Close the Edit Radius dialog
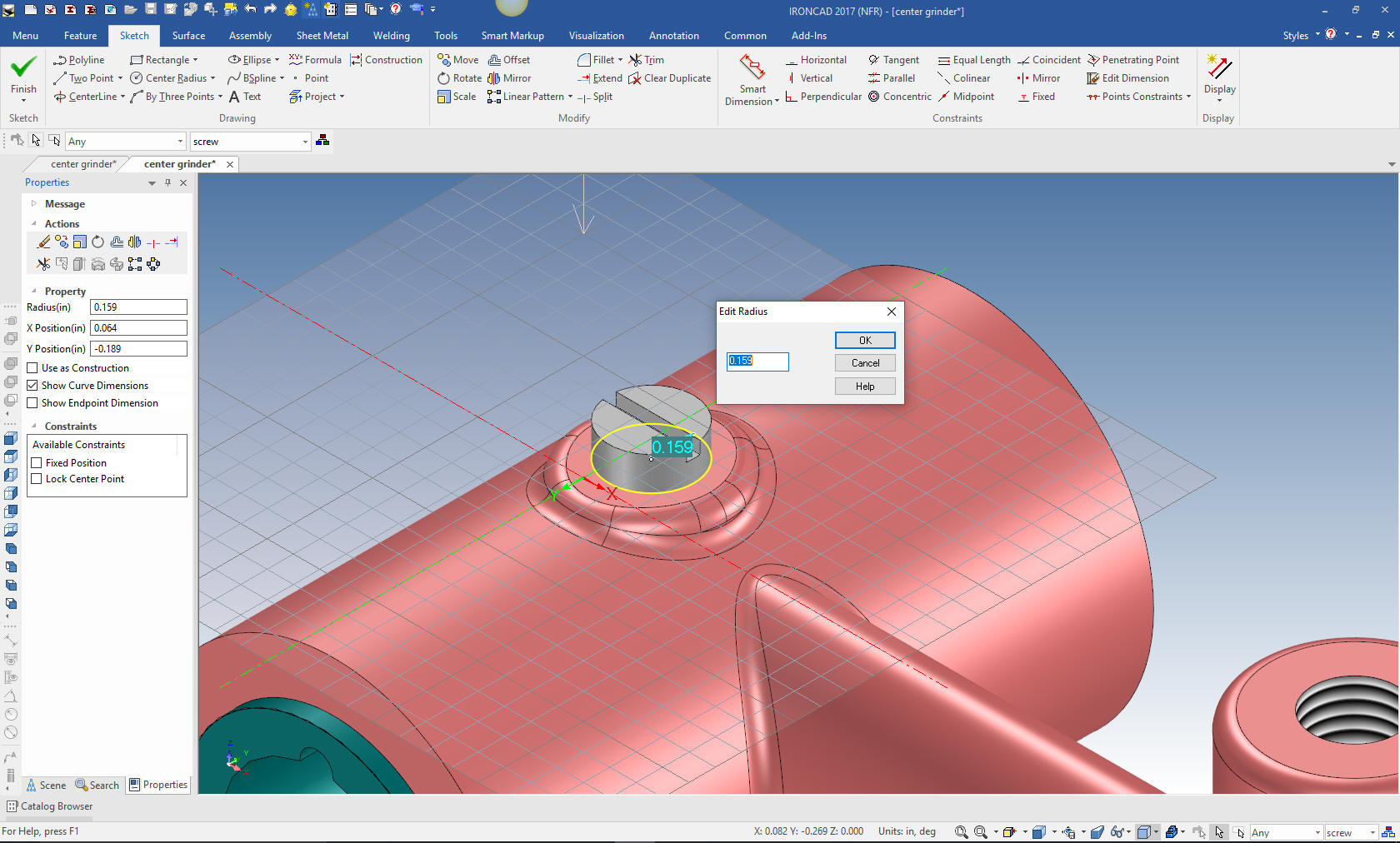The image size is (1400, 843). [x=892, y=312]
